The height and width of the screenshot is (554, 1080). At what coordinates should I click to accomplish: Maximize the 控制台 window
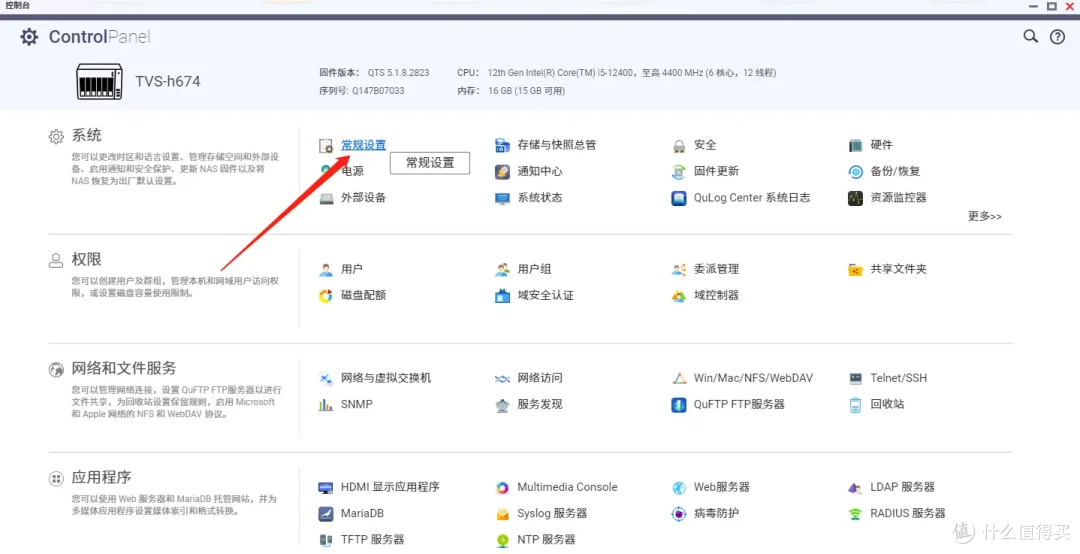[1052, 6]
